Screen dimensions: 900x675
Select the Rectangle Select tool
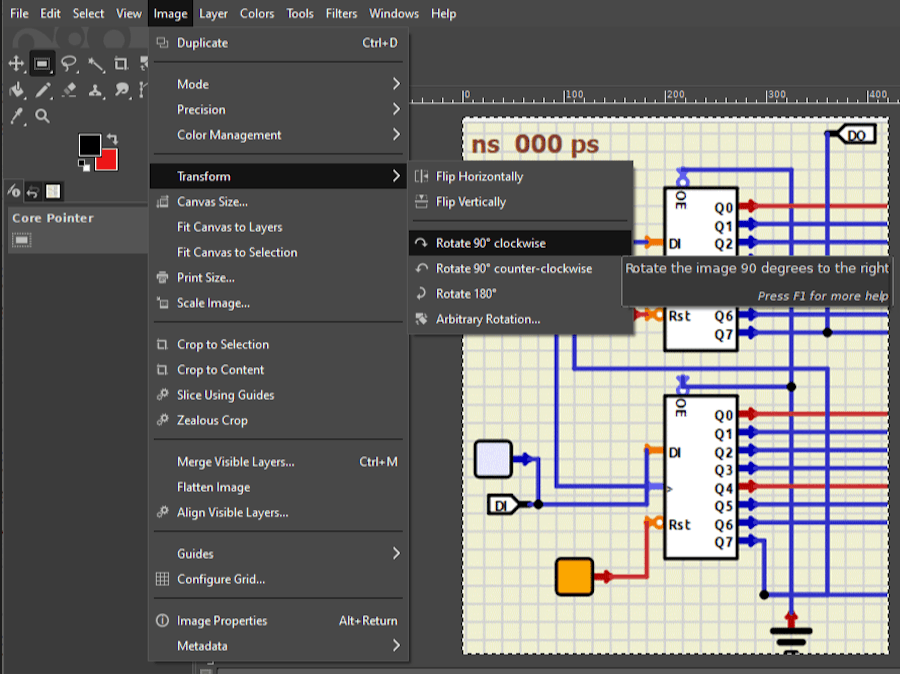[x=42, y=64]
